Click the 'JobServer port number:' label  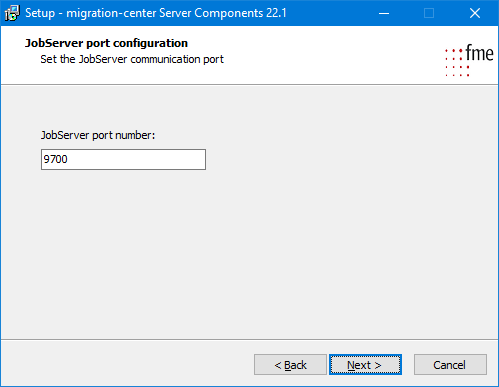98,135
